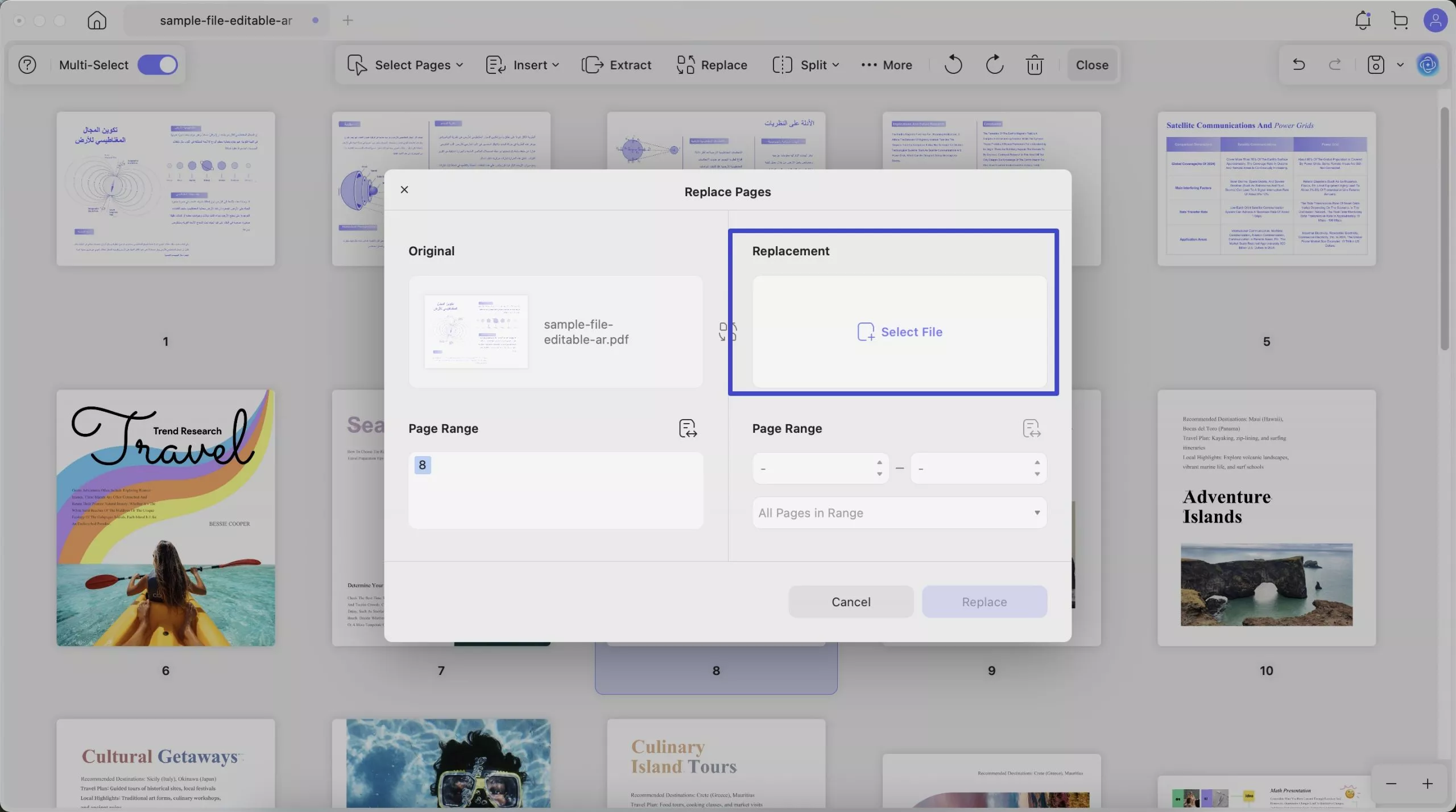Click the zoom out minus button

[x=1391, y=784]
